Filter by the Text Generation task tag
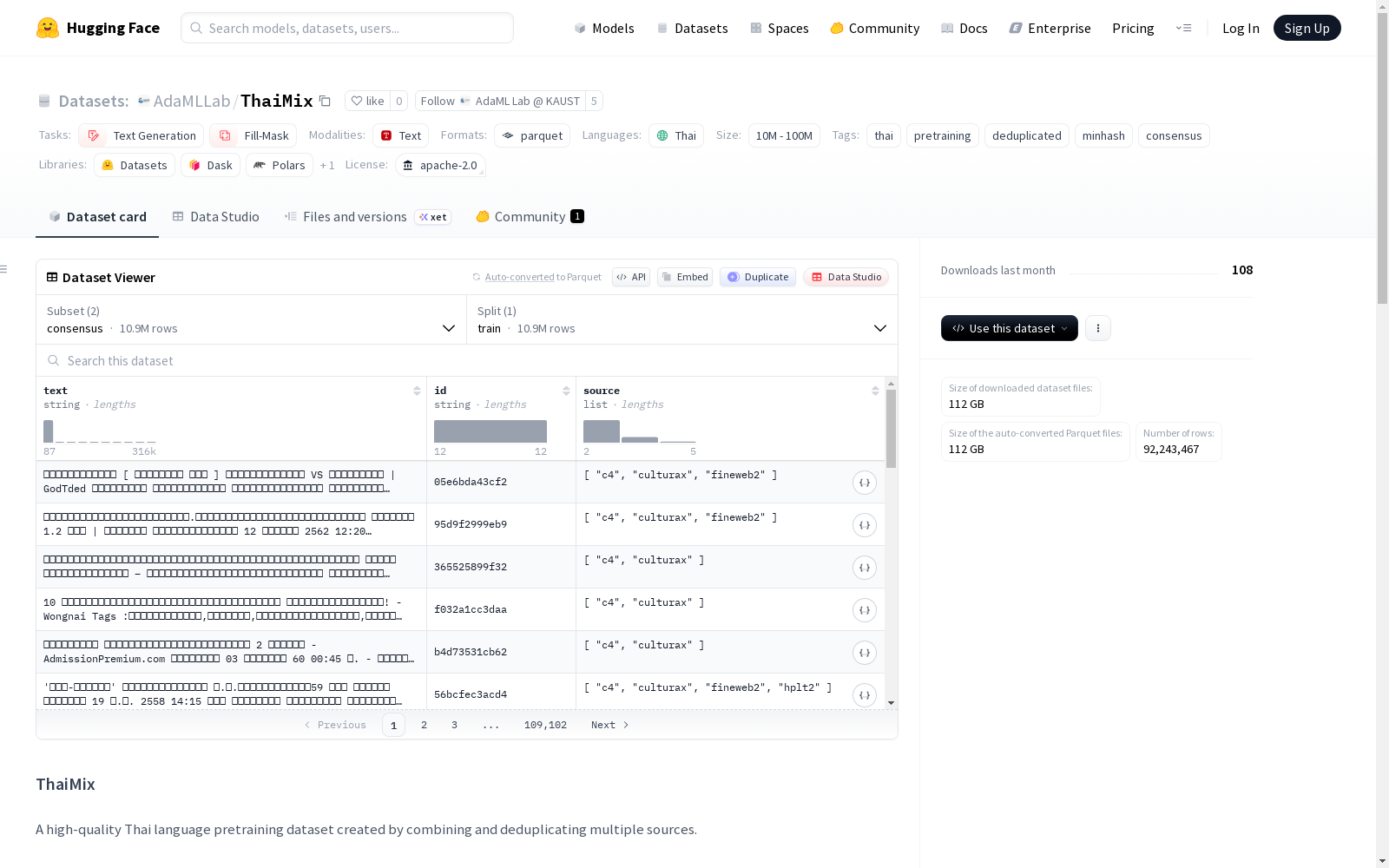This screenshot has height=868, width=1389. (142, 135)
